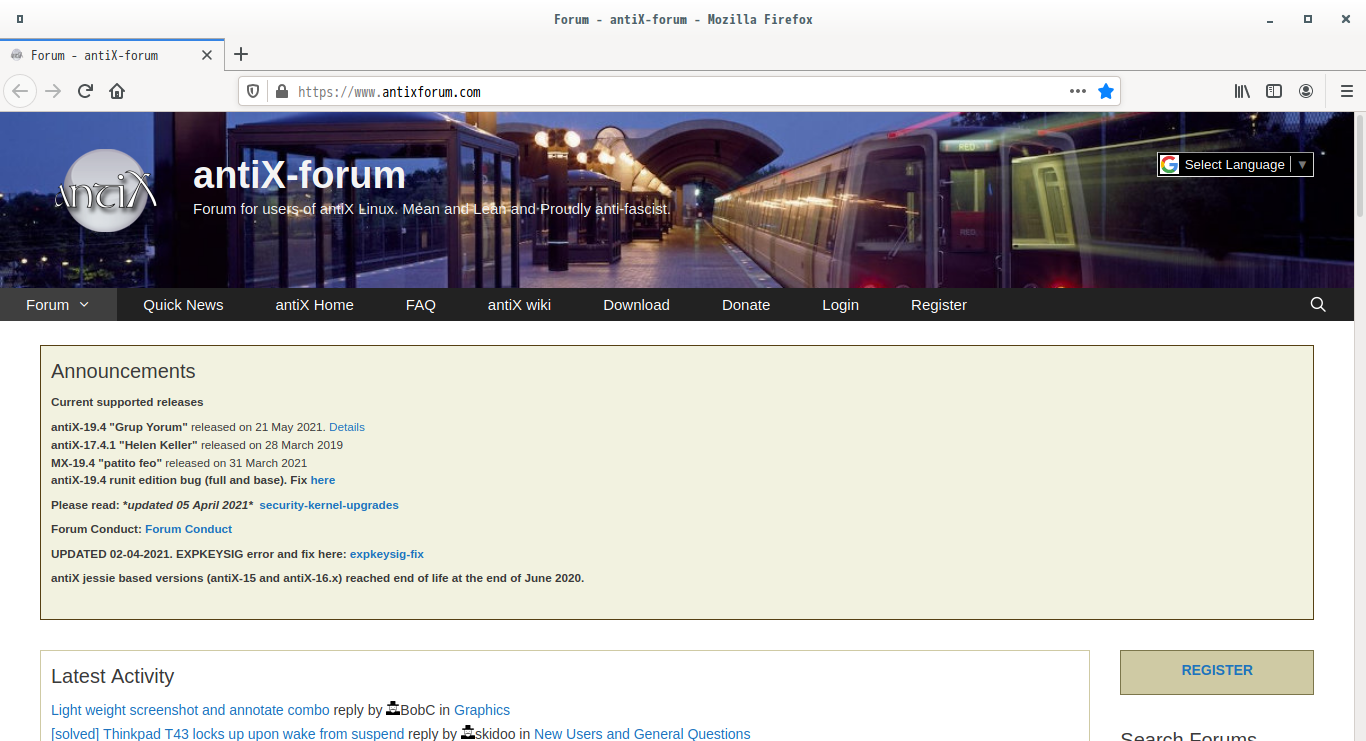Open a new tab with plus button

(x=241, y=55)
